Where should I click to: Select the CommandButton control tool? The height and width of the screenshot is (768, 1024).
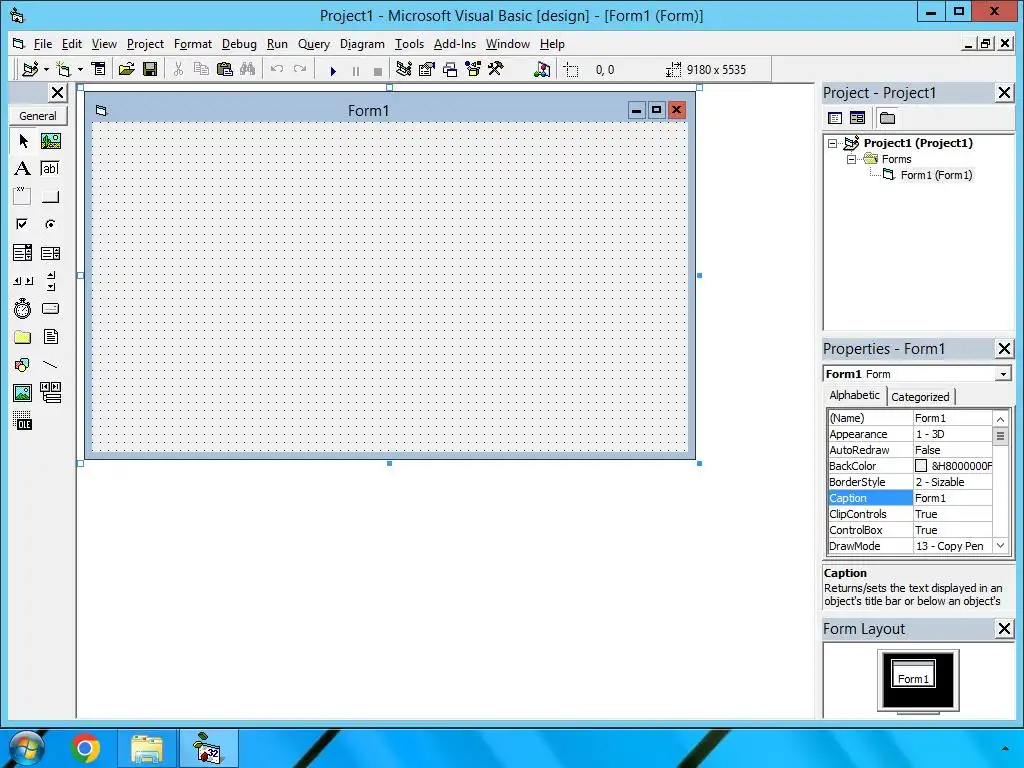point(50,196)
